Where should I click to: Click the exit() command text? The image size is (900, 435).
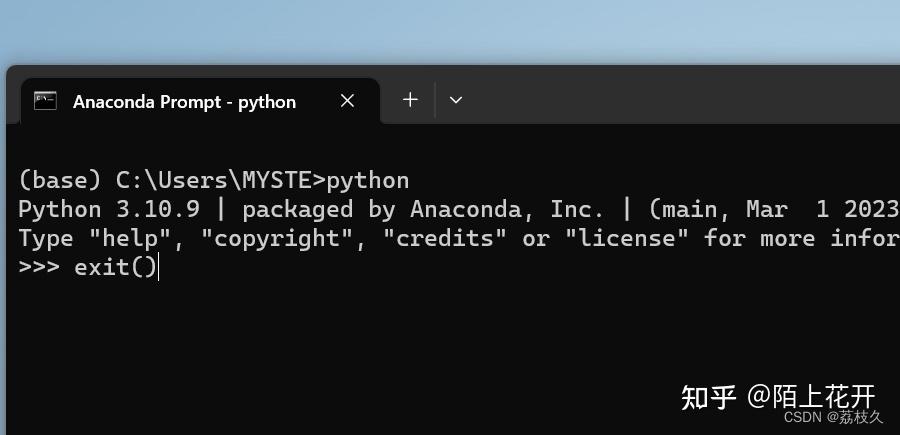[115, 267]
